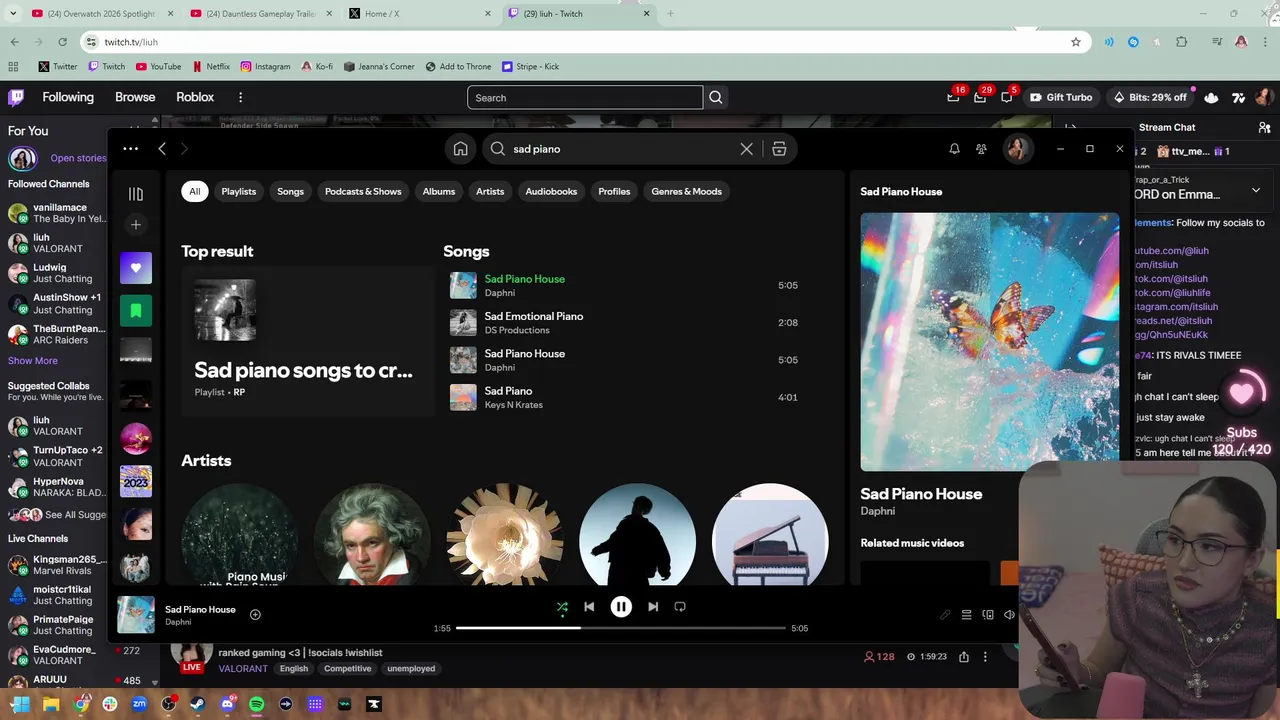The image size is (1280, 720).
Task: Toggle shuffle in Spotify player
Action: (x=562, y=607)
